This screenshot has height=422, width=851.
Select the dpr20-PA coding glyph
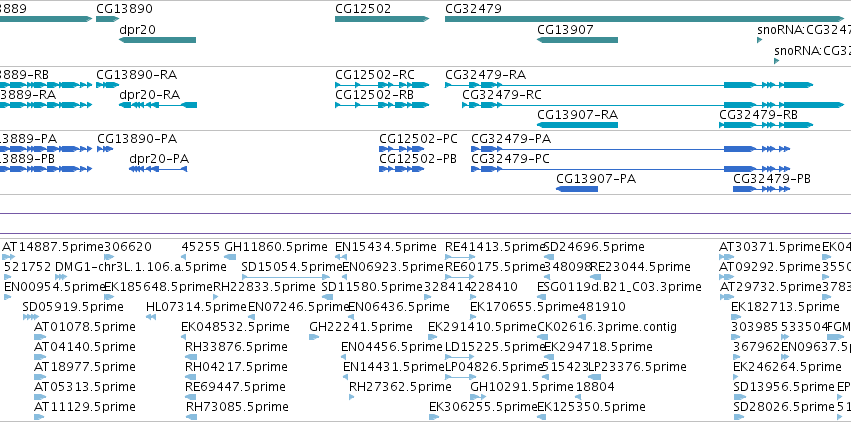(x=158, y=169)
